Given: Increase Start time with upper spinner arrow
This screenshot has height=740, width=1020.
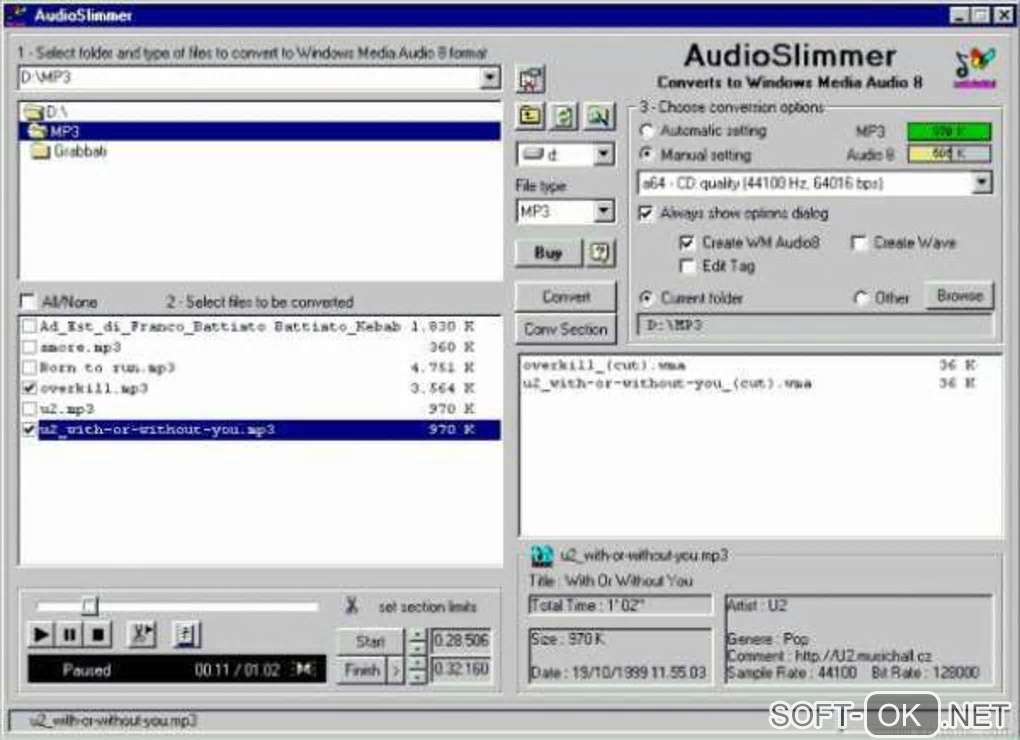Looking at the screenshot, I should (x=418, y=635).
